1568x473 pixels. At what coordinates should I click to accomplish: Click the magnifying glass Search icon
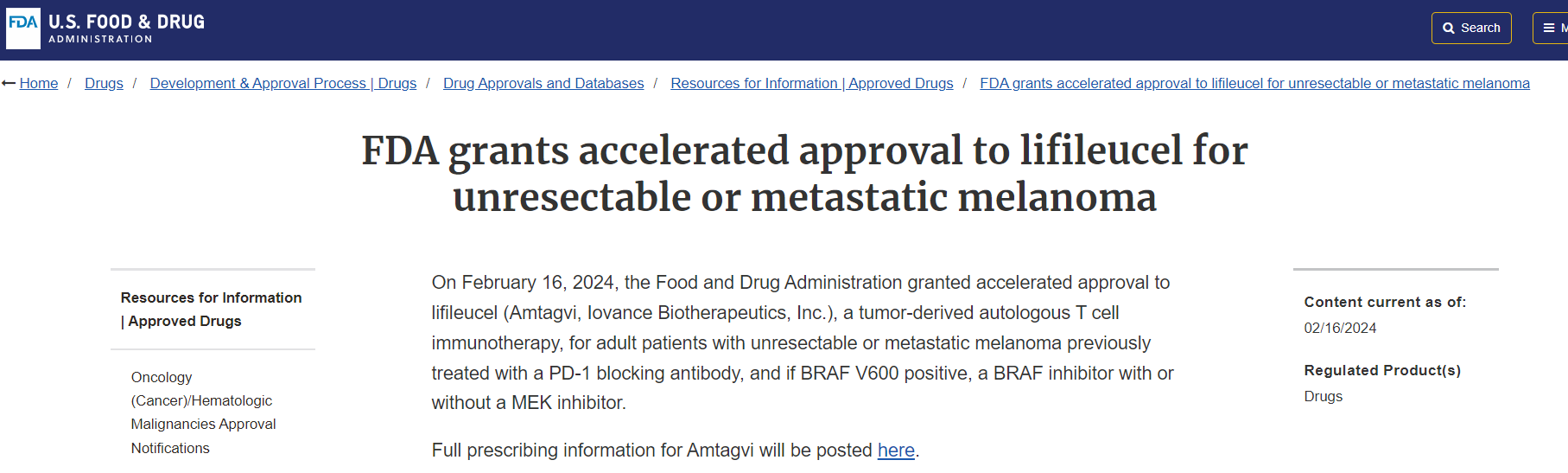pos(1449,29)
